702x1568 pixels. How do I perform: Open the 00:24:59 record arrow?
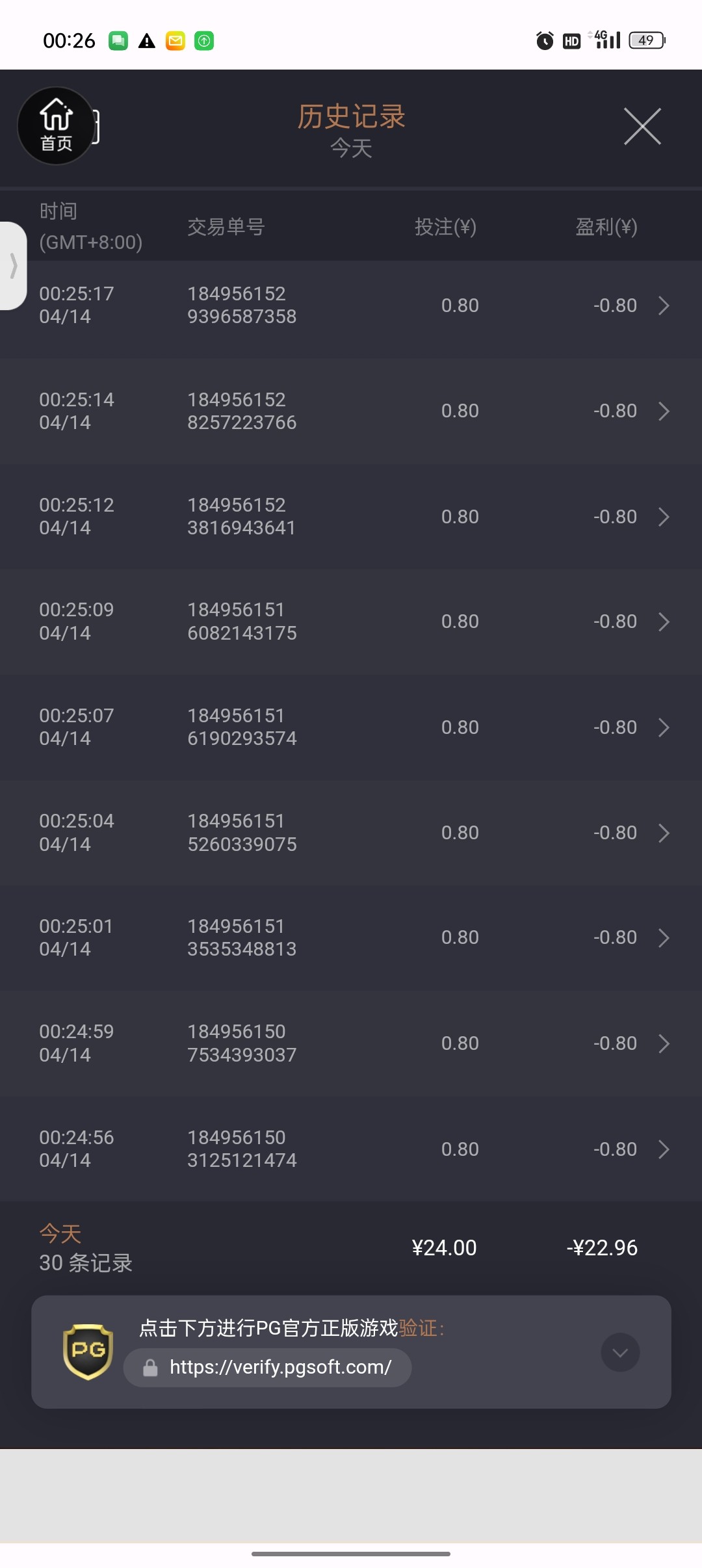point(664,1043)
